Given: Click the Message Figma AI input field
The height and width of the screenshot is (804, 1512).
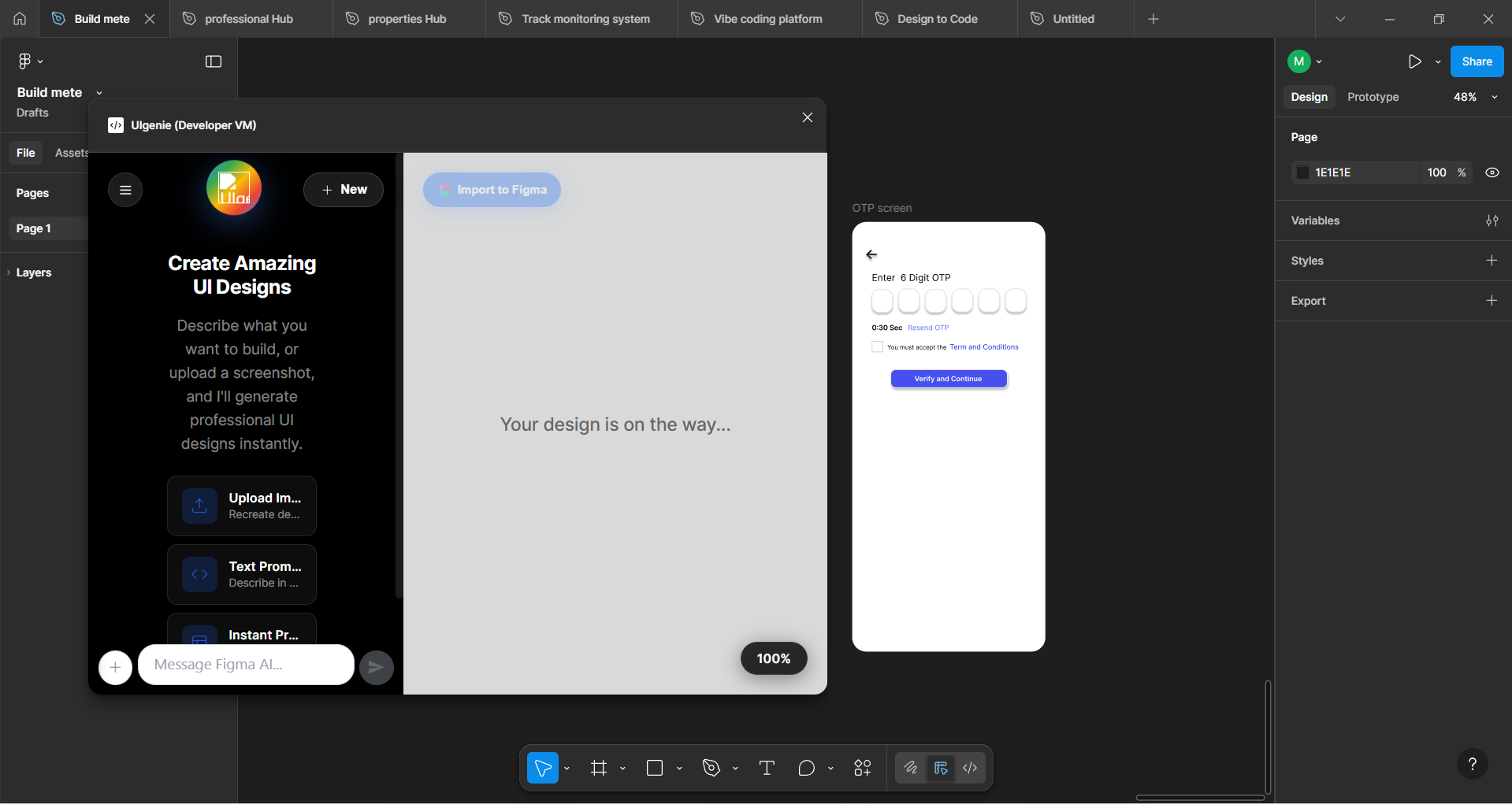Looking at the screenshot, I should (246, 665).
